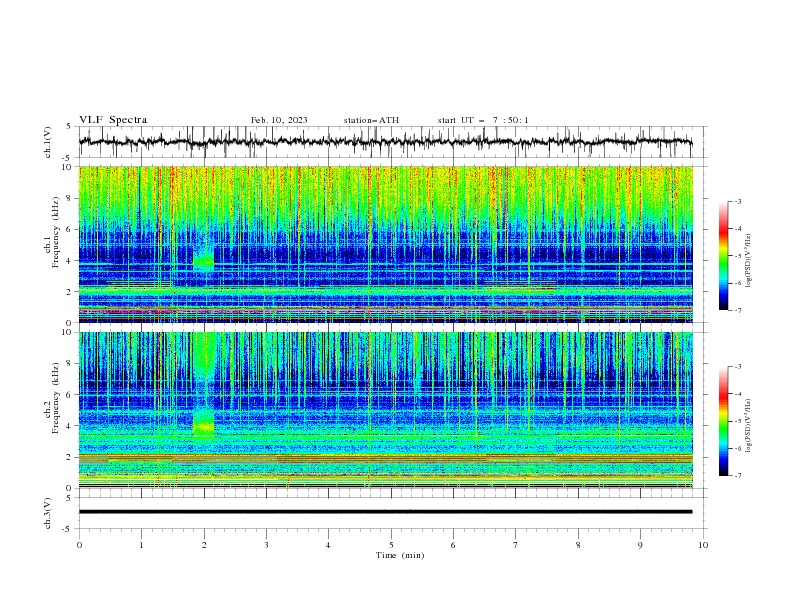Click log(PSD) label beside ch.1 colorbar
792x612 pixels.
[749, 261]
